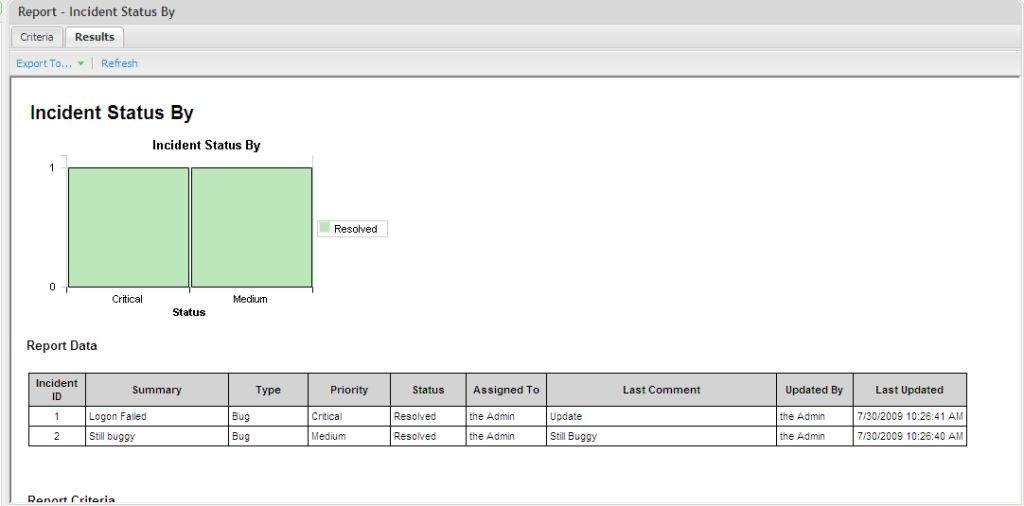The width and height of the screenshot is (1024, 506).
Task: Click the Medium bar in the chart
Action: click(x=251, y=227)
